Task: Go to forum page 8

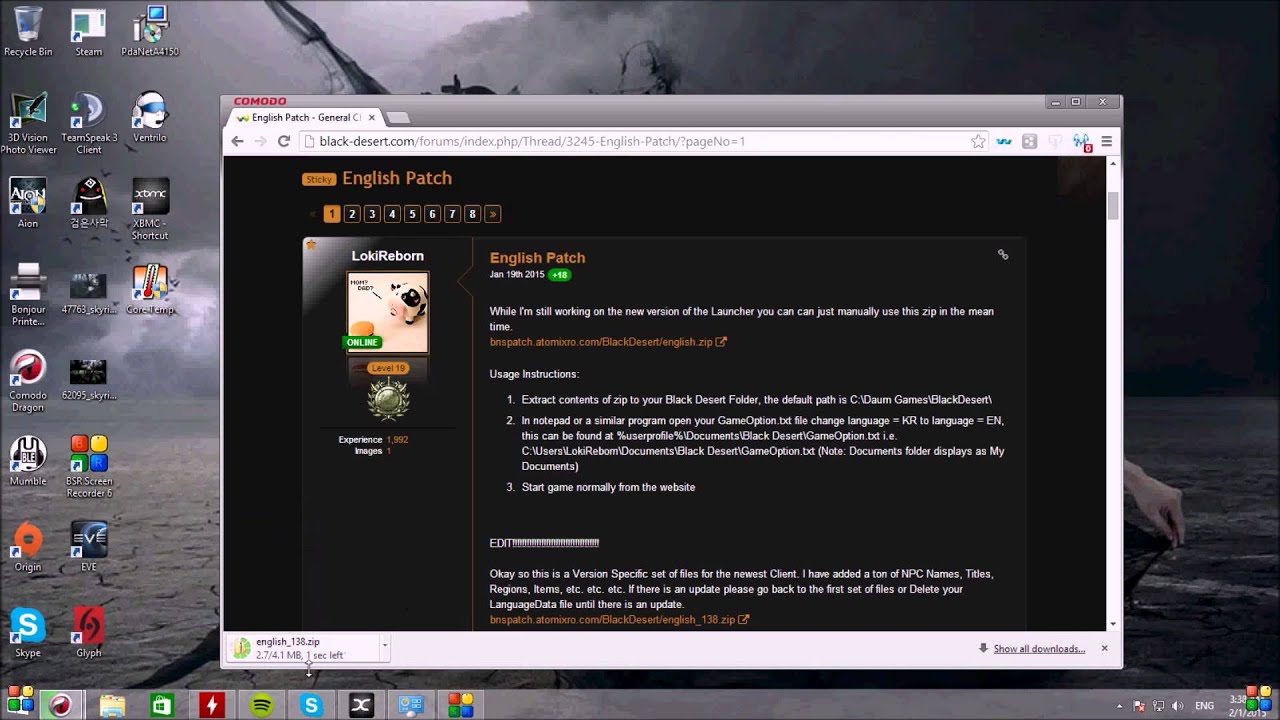Action: pyautogui.click(x=472, y=214)
